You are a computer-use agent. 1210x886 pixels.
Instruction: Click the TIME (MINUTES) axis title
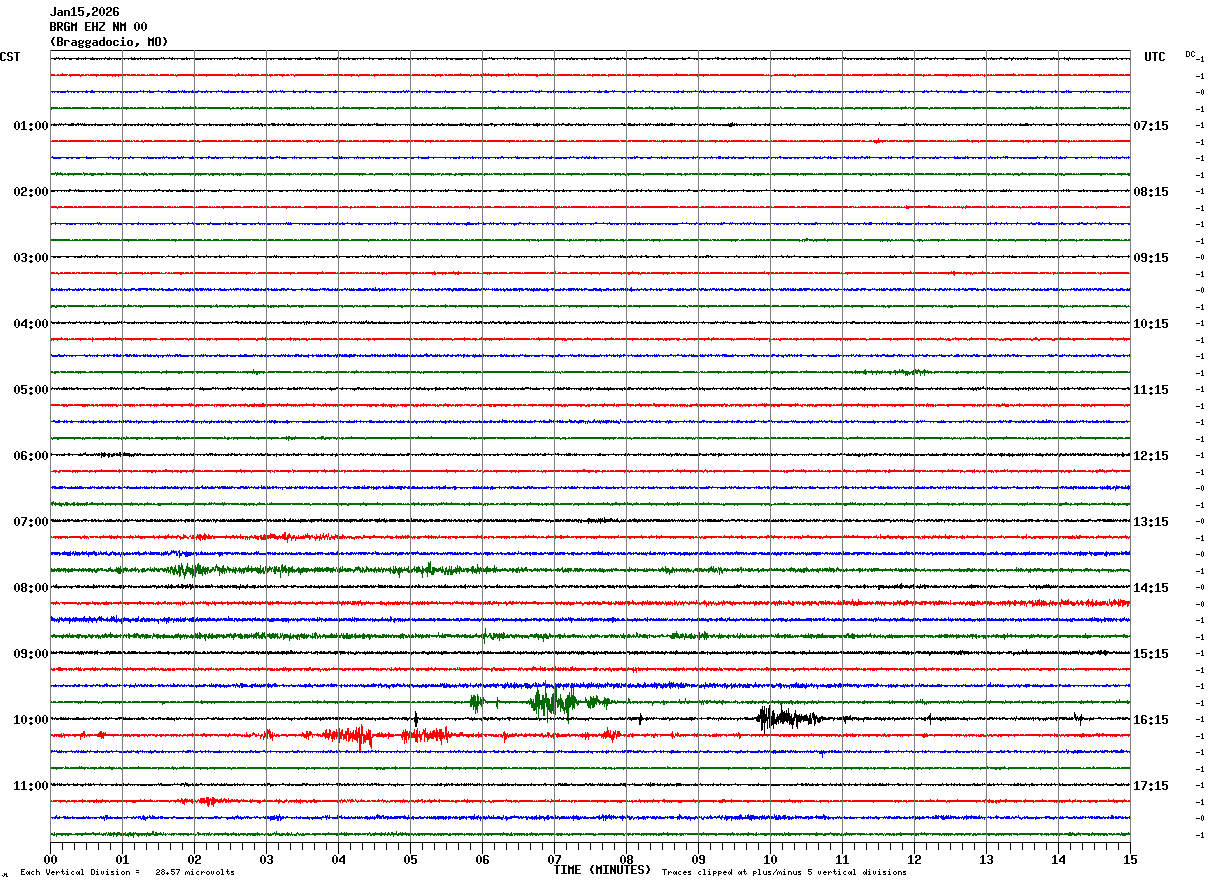pyautogui.click(x=603, y=870)
